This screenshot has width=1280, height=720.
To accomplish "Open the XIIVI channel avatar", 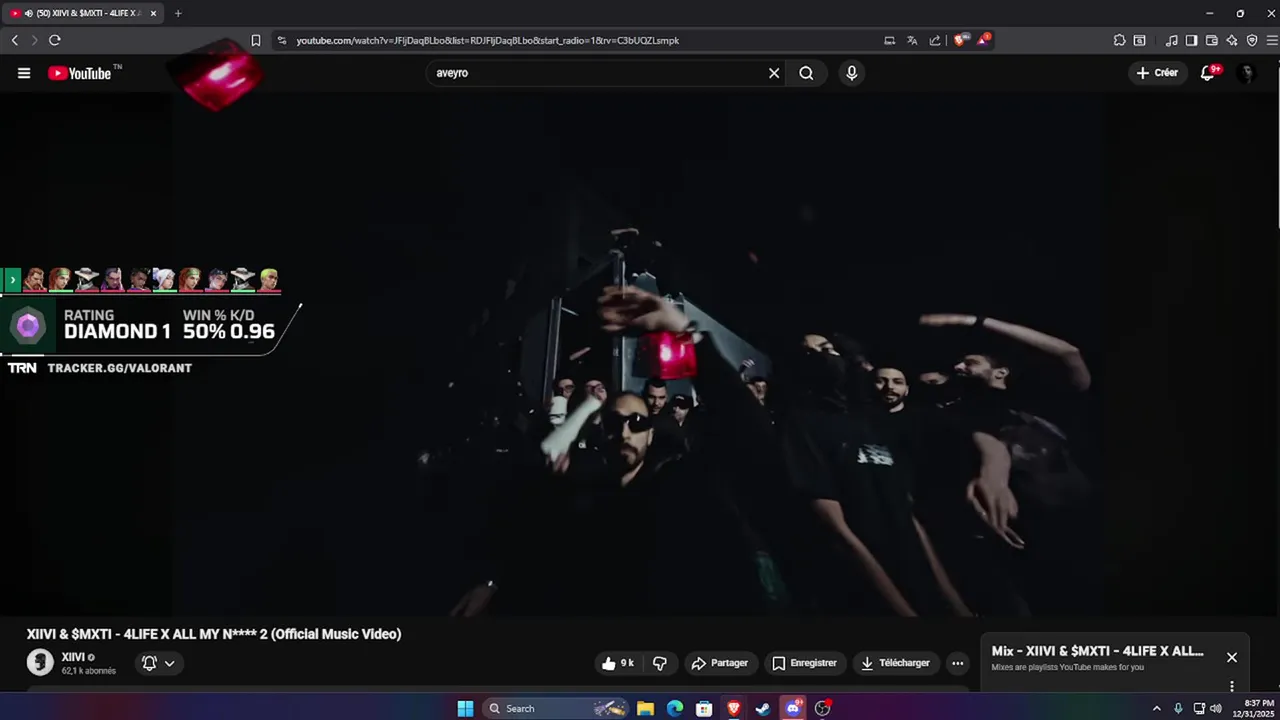I will (40, 662).
